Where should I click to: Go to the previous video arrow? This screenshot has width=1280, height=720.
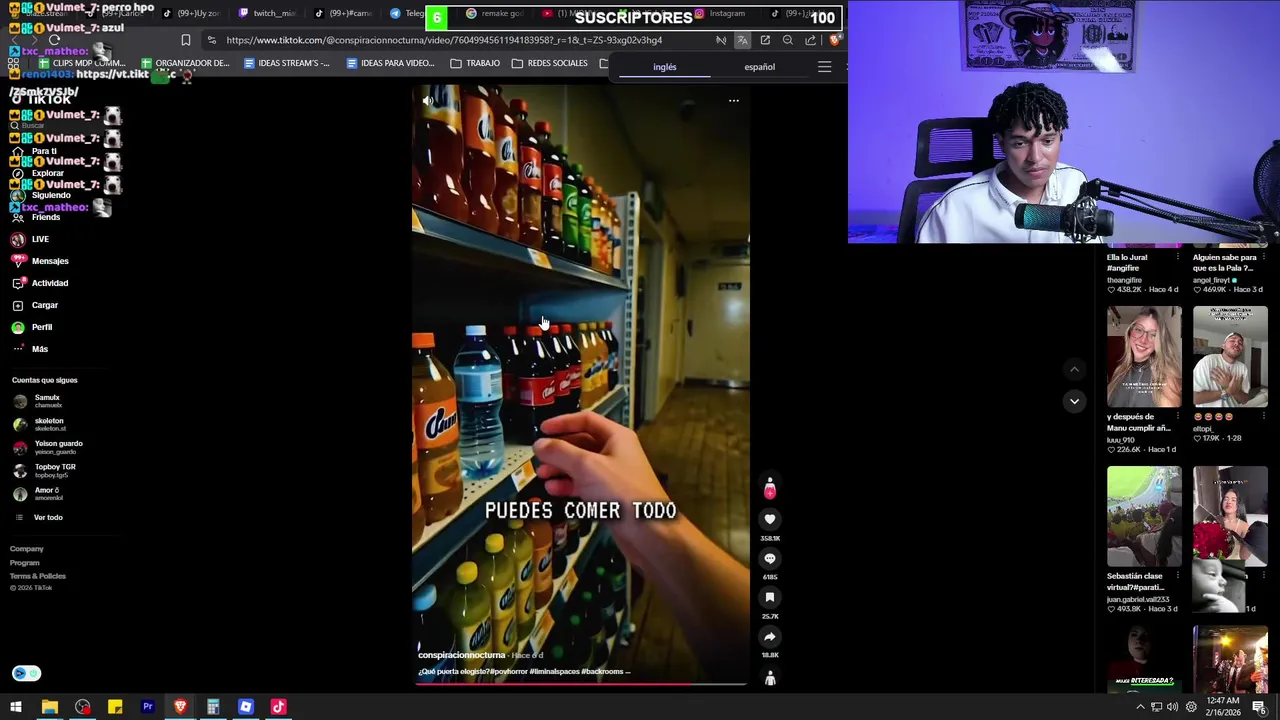[1074, 369]
